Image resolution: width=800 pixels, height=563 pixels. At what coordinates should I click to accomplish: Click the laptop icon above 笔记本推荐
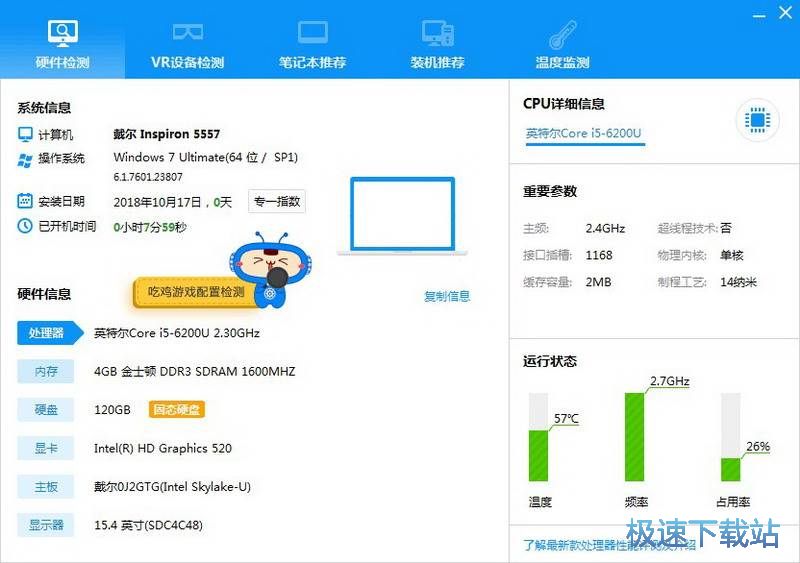pos(313,33)
